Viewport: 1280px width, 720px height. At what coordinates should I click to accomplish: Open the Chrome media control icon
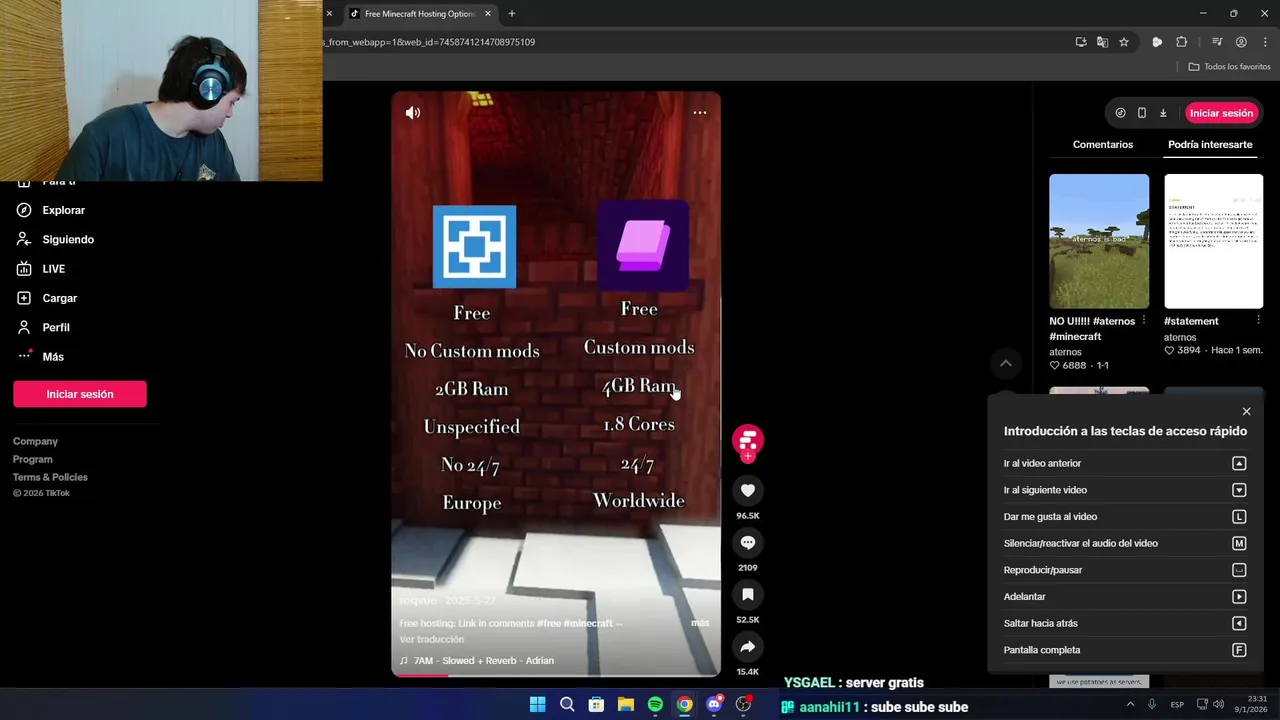point(1217,42)
